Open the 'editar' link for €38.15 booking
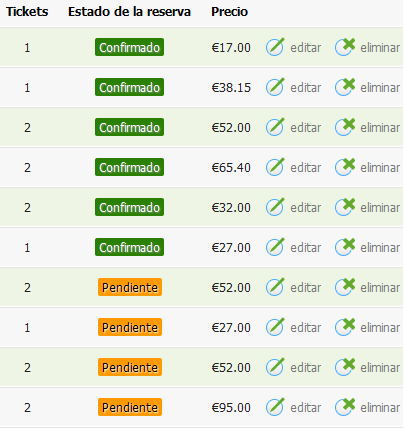This screenshot has width=405, height=429. pos(305,88)
